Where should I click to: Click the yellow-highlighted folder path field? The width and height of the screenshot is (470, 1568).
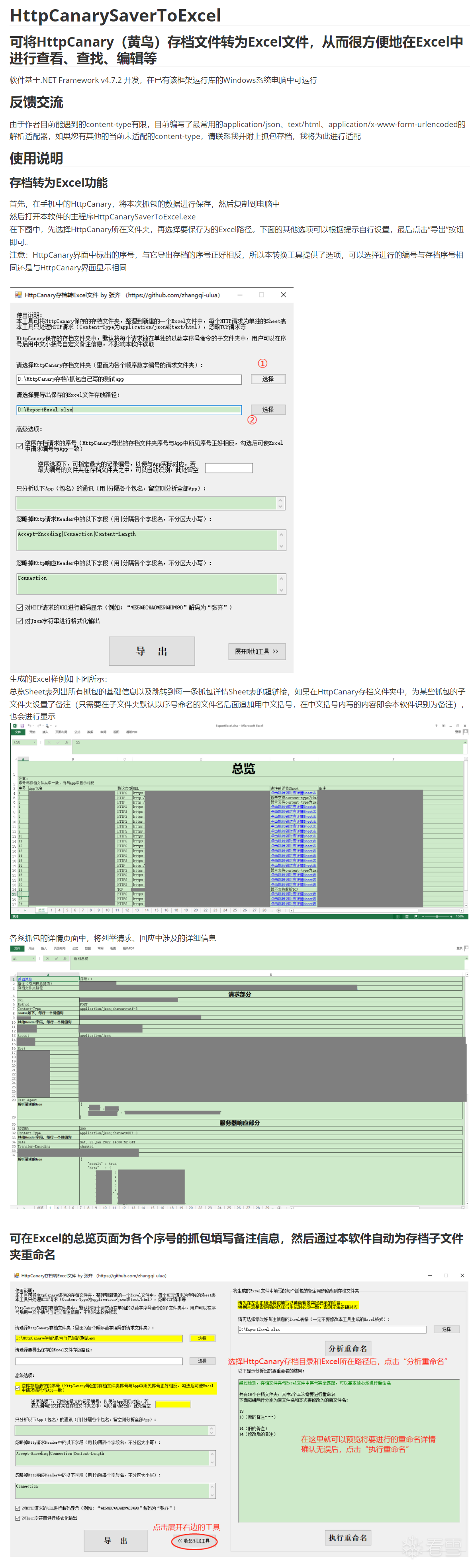tap(99, 1339)
